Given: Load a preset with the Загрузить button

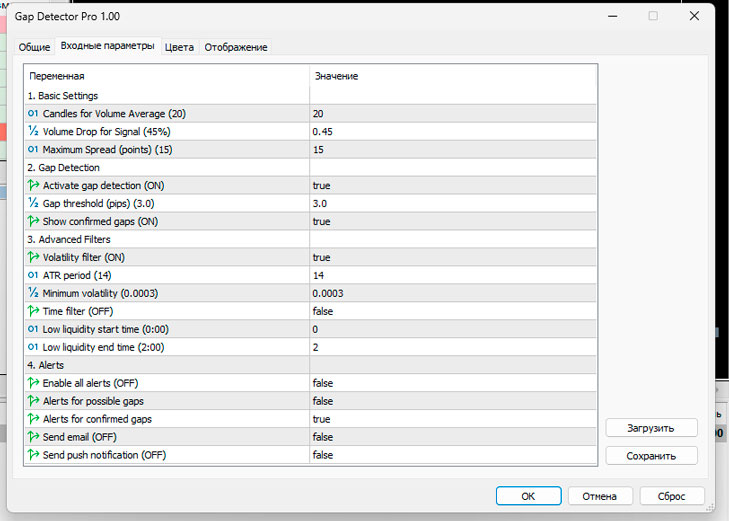Looking at the screenshot, I should (651, 428).
